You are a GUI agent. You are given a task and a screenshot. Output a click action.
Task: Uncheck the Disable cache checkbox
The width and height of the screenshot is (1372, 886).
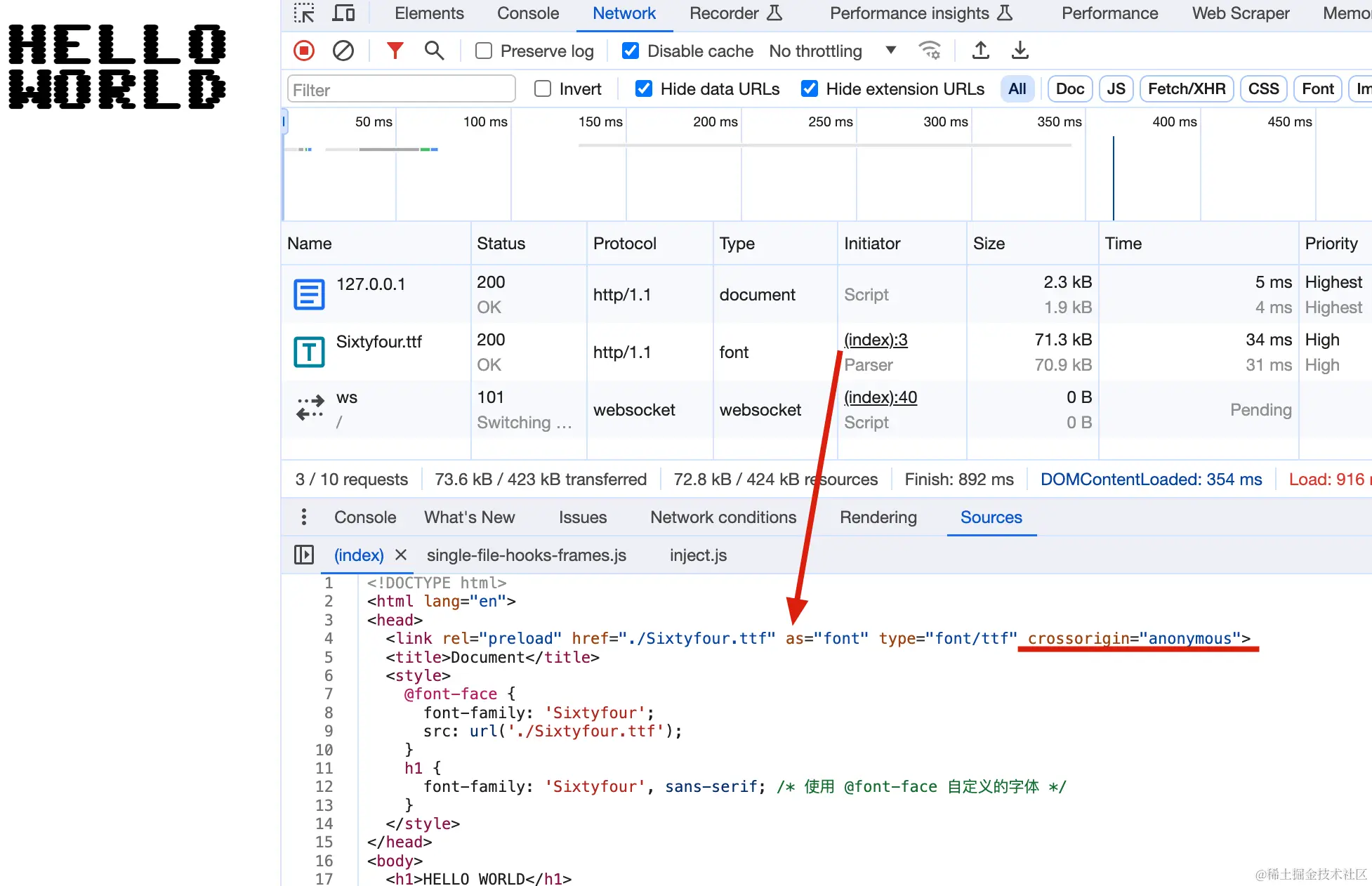pos(631,51)
